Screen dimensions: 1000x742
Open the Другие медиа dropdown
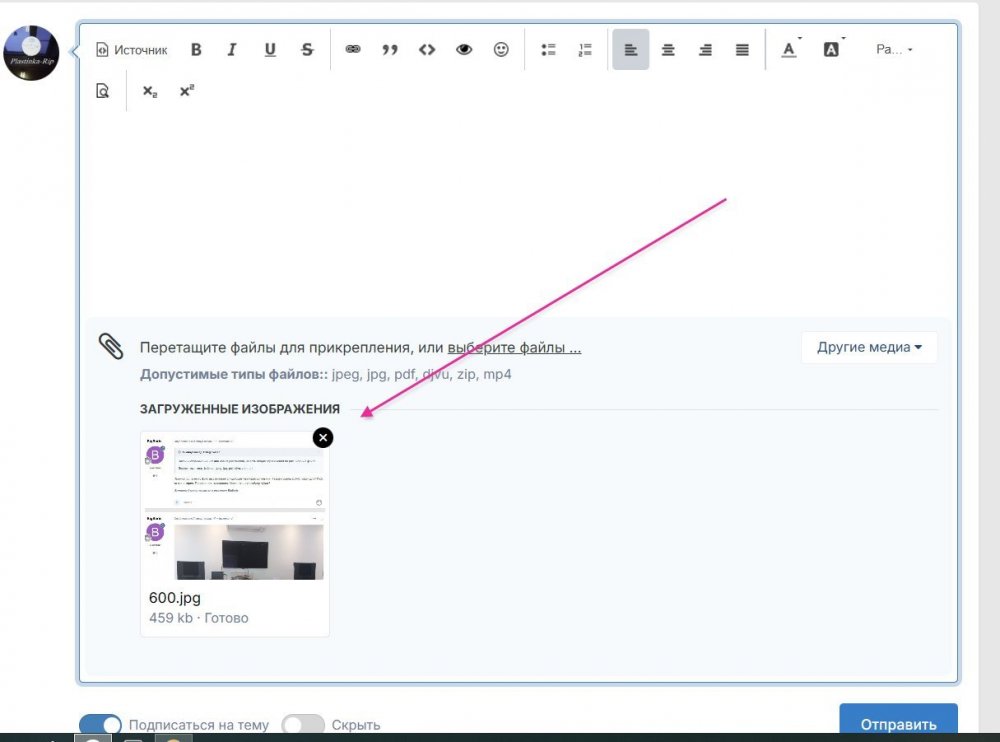click(x=868, y=347)
